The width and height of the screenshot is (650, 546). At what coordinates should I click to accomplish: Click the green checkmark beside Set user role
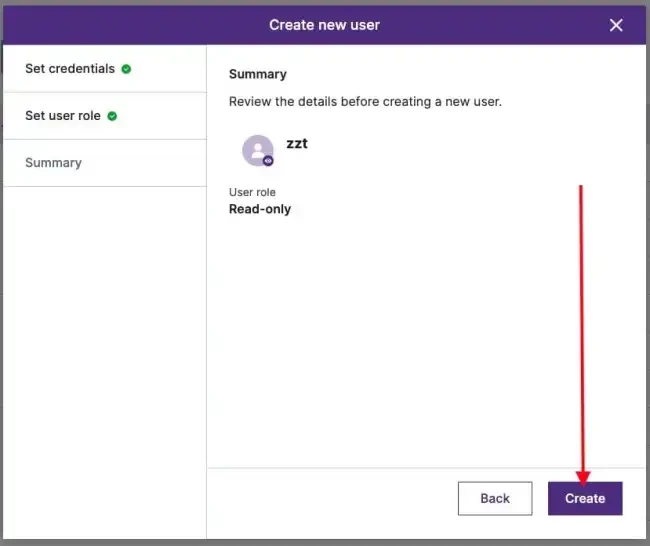[x=112, y=116]
